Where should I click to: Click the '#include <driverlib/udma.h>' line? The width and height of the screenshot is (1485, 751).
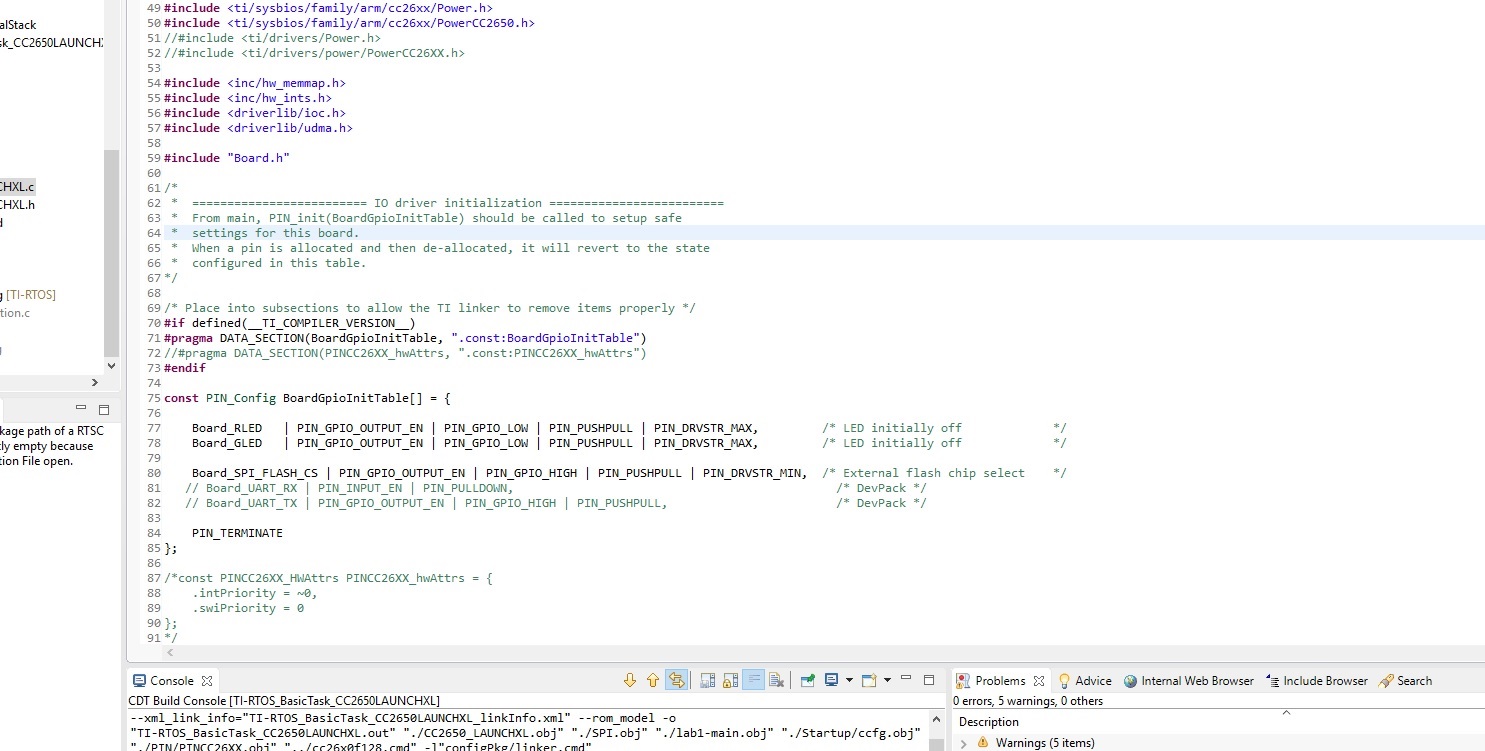[x=258, y=128]
